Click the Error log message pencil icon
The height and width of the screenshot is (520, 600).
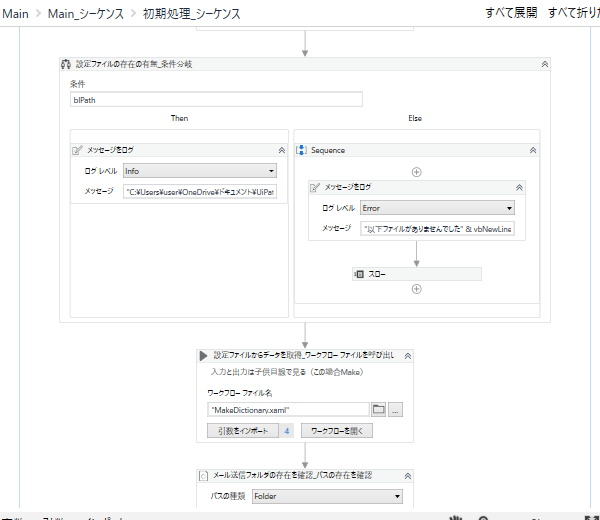point(315,187)
